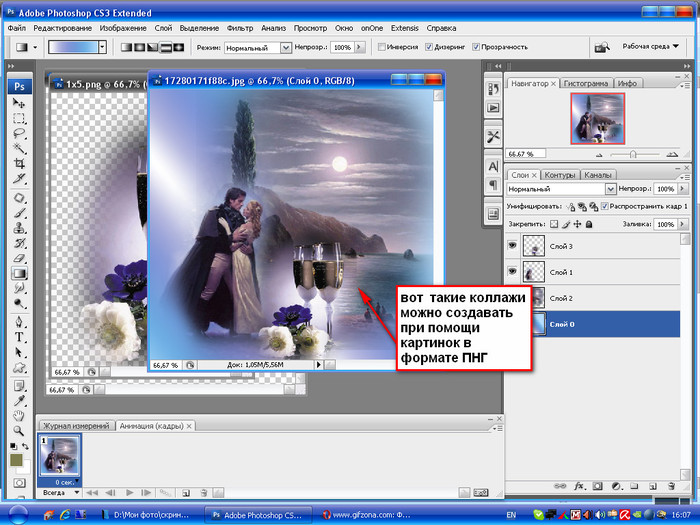The image size is (700, 525).
Task: Play the animation
Action: pyautogui.click(x=129, y=493)
